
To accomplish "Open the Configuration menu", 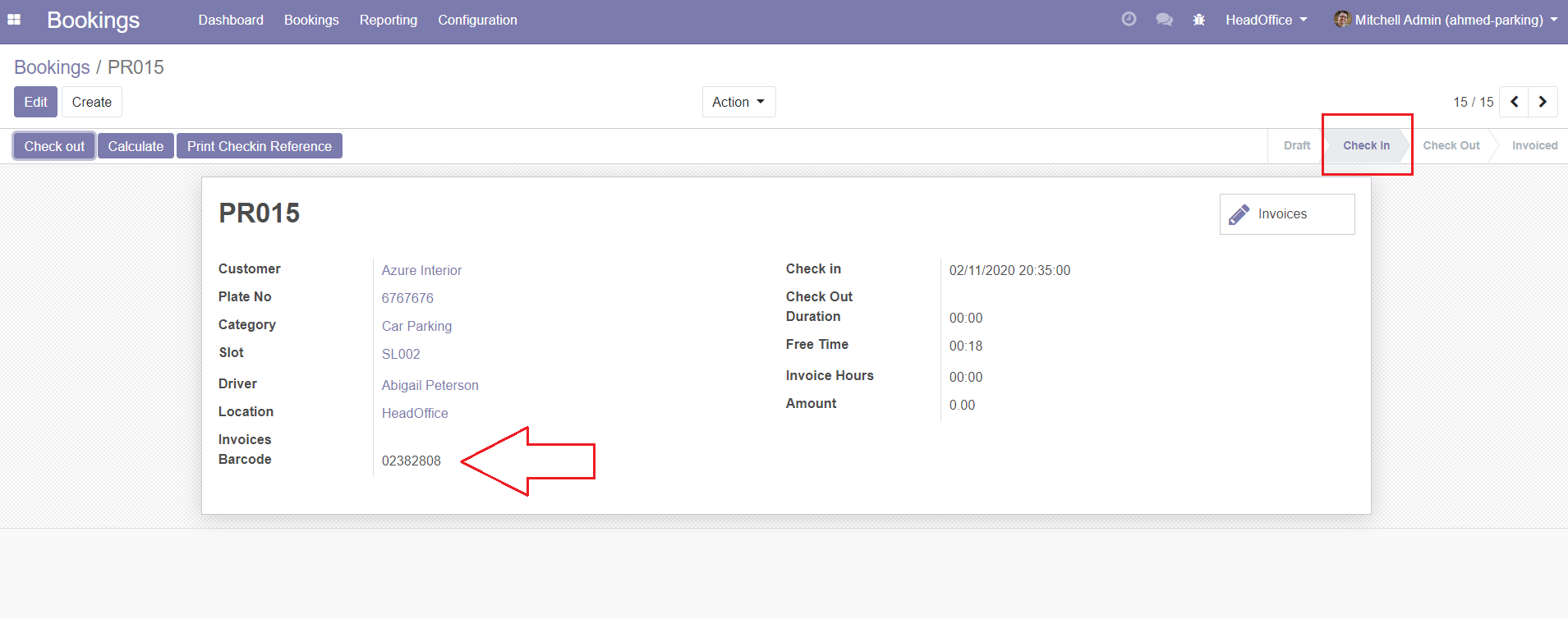I will coord(477,20).
